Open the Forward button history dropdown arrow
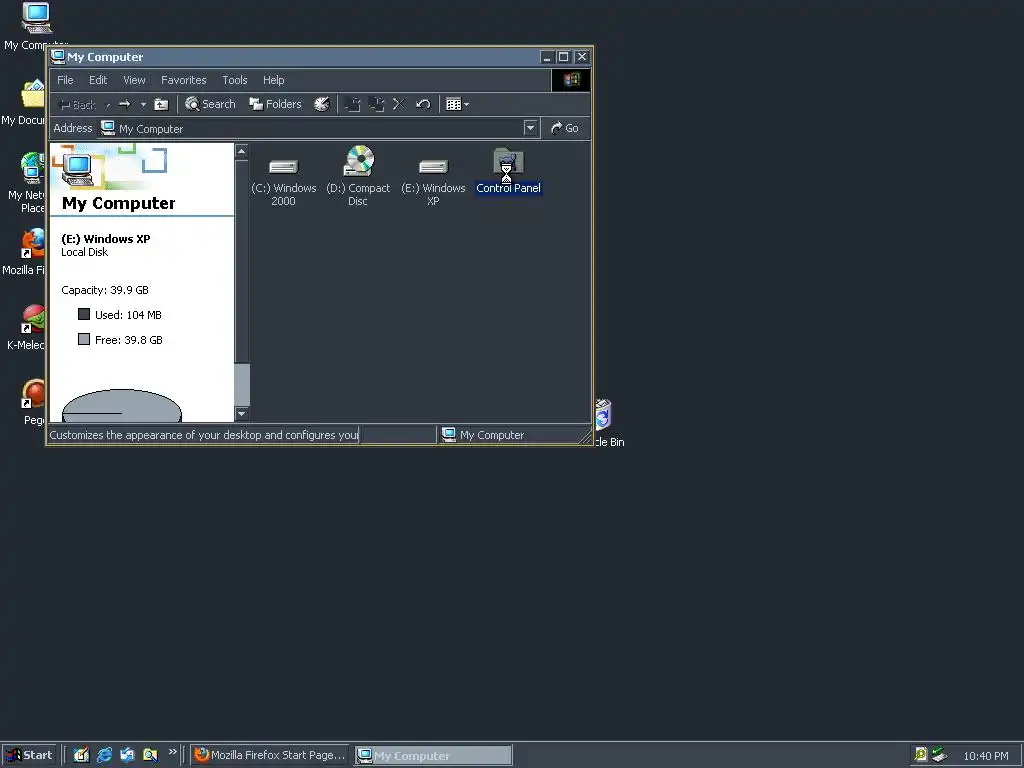 pos(143,104)
